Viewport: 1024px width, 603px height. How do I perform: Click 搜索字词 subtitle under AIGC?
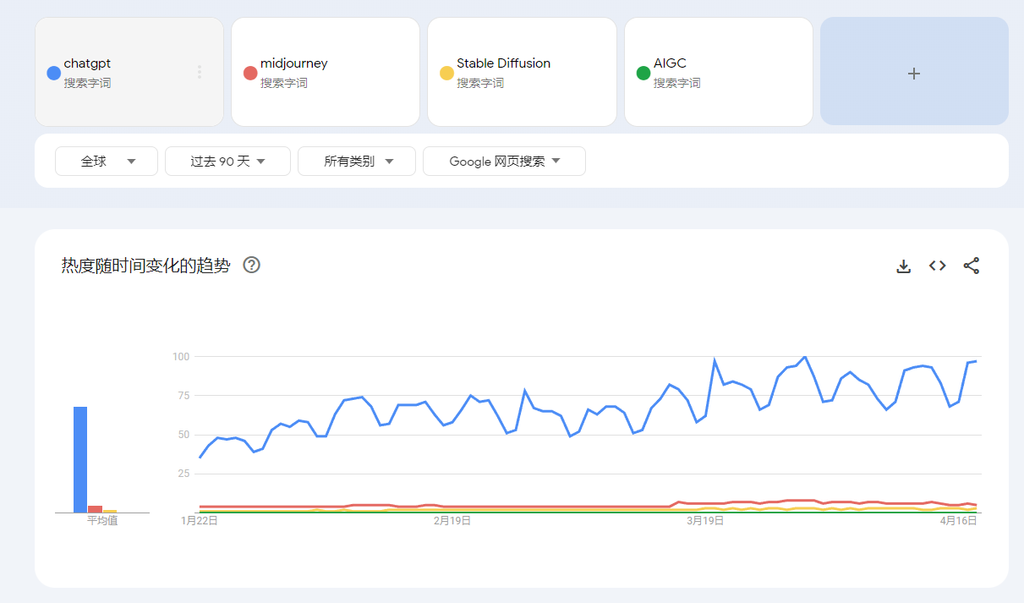click(677, 83)
